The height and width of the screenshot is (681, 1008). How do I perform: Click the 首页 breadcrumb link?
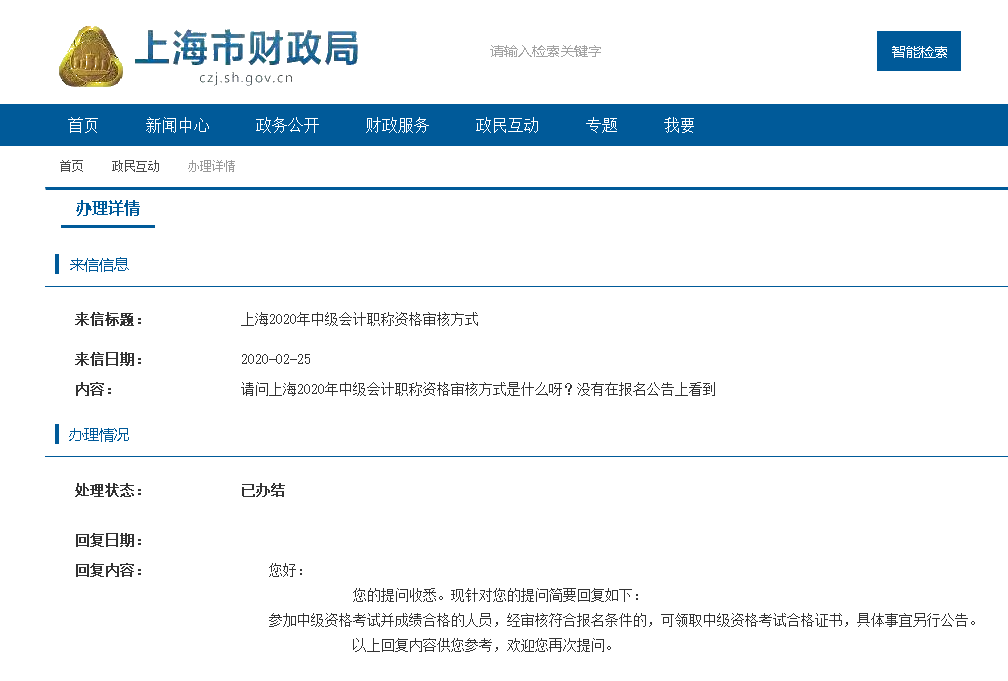pyautogui.click(x=70, y=165)
